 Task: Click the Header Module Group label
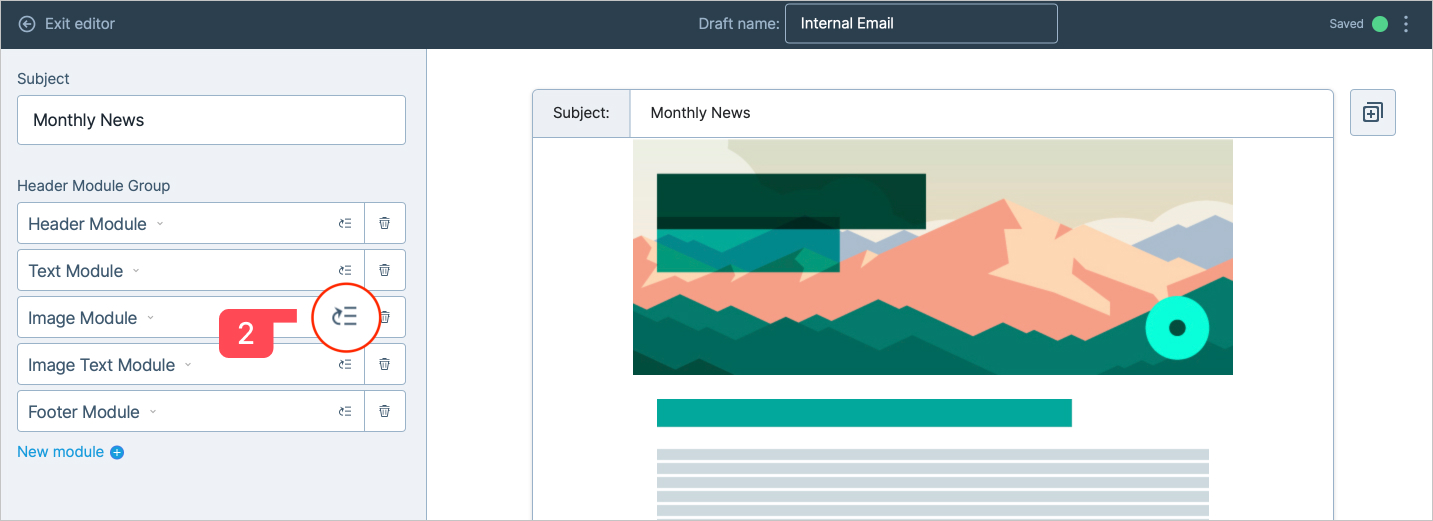tap(93, 186)
